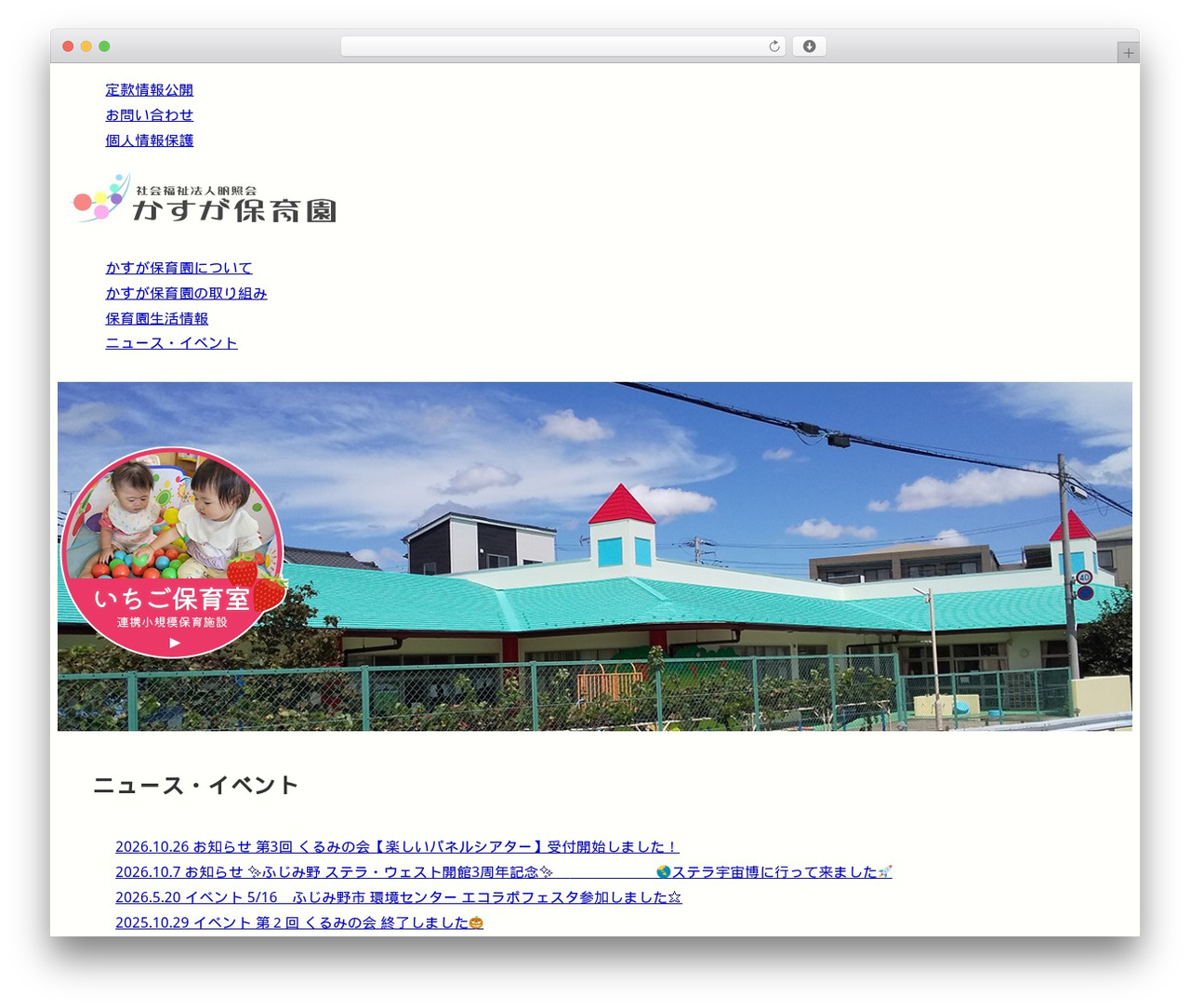This screenshot has width=1190, height=1008.
Task: Open 保育園生活情報 menu item
Action: coord(157,318)
